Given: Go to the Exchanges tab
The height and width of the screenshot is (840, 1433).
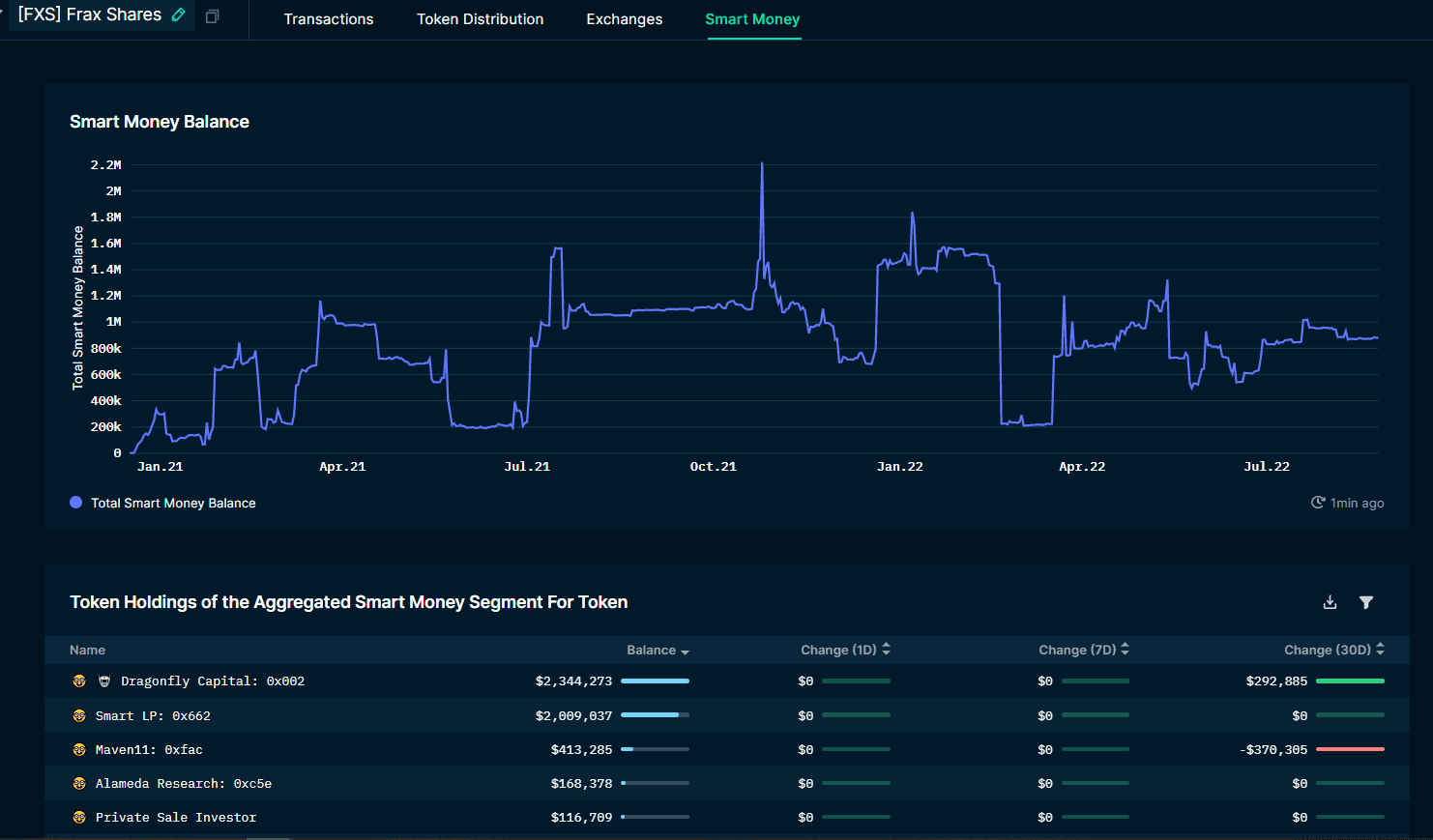Looking at the screenshot, I should (x=625, y=19).
